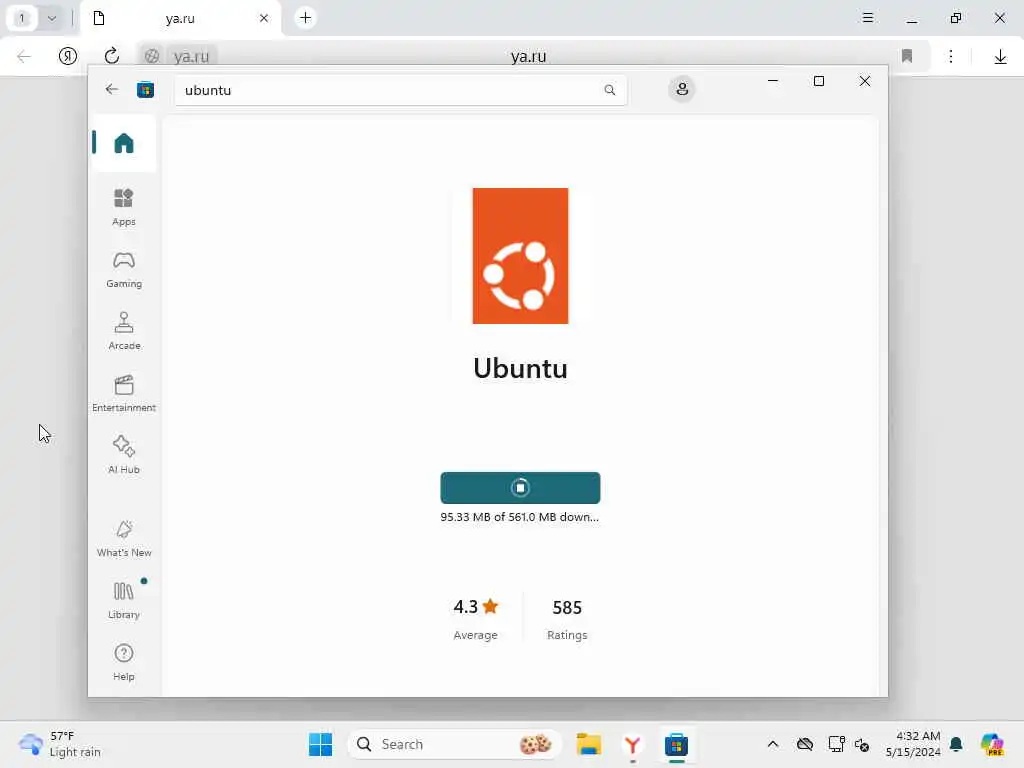Viewport: 1024px width, 768px height.
Task: Show hidden tray icons
Action: (x=773, y=744)
